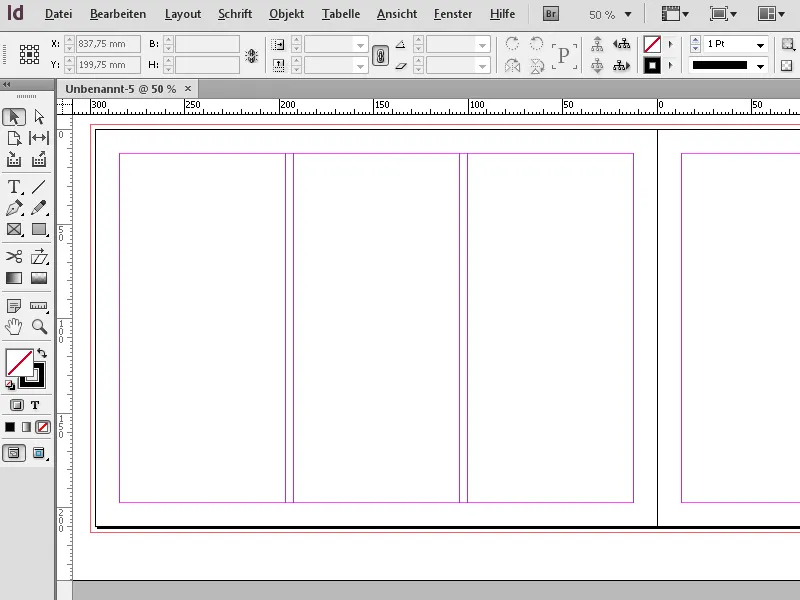Swap fill and stroke colors arrow

[42, 353]
